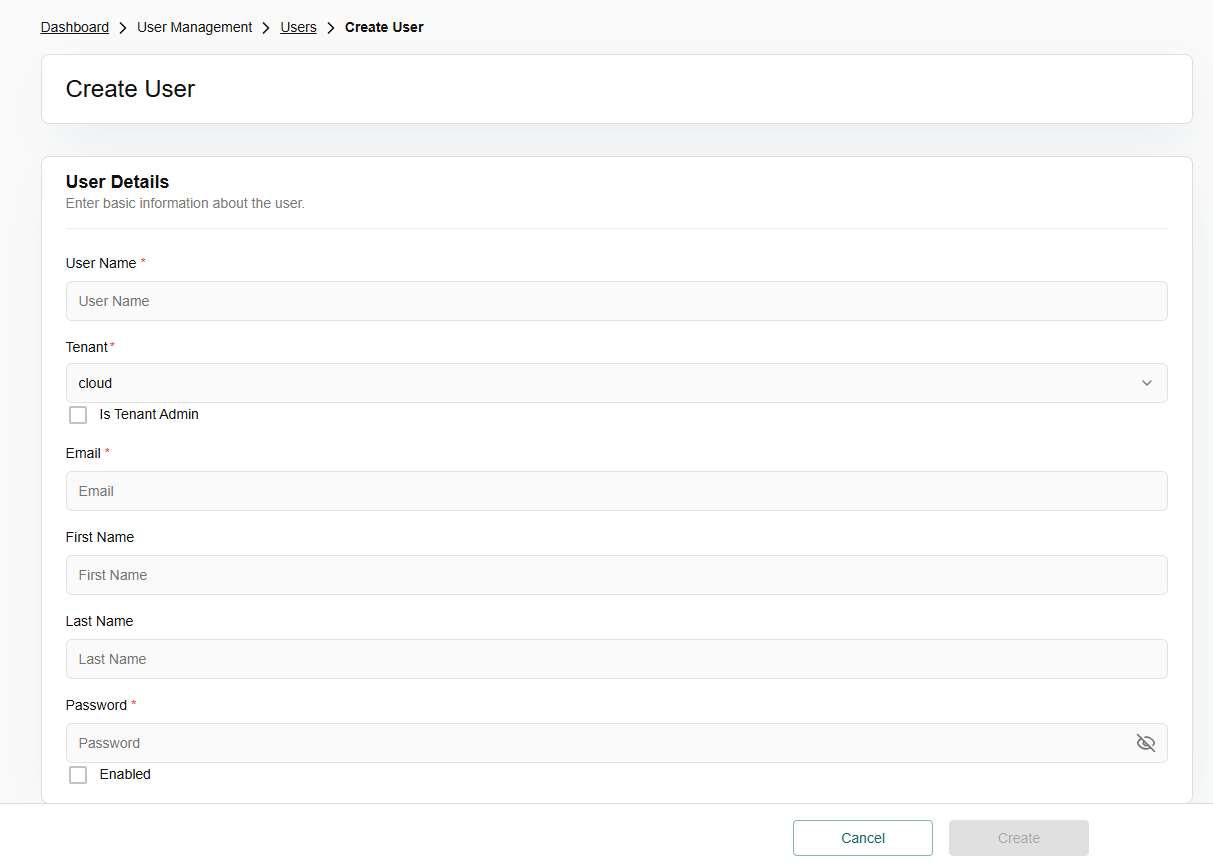
Task: Go to Dashboard via breadcrumb link
Action: pyautogui.click(x=75, y=28)
